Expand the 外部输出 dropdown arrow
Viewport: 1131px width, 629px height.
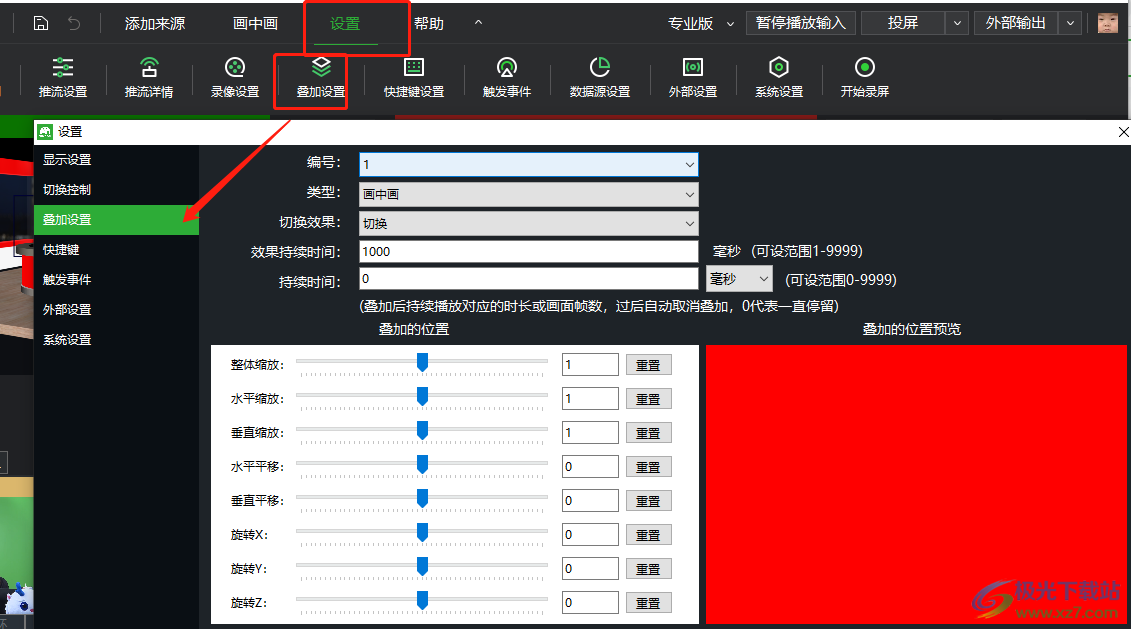[x=1070, y=23]
